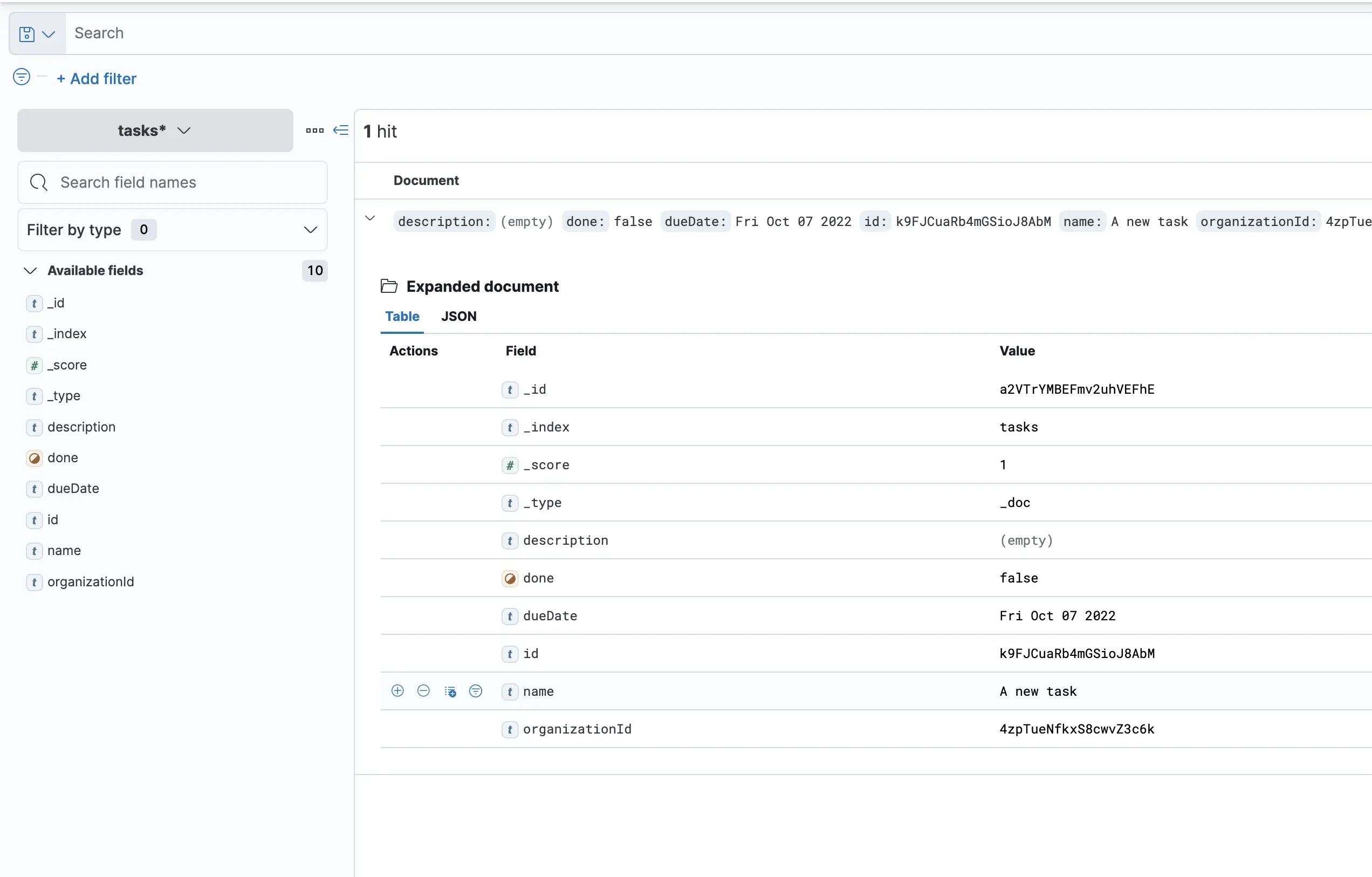This screenshot has width=1372, height=877.
Task: Click the organizationId field in Available fields
Action: tap(91, 581)
